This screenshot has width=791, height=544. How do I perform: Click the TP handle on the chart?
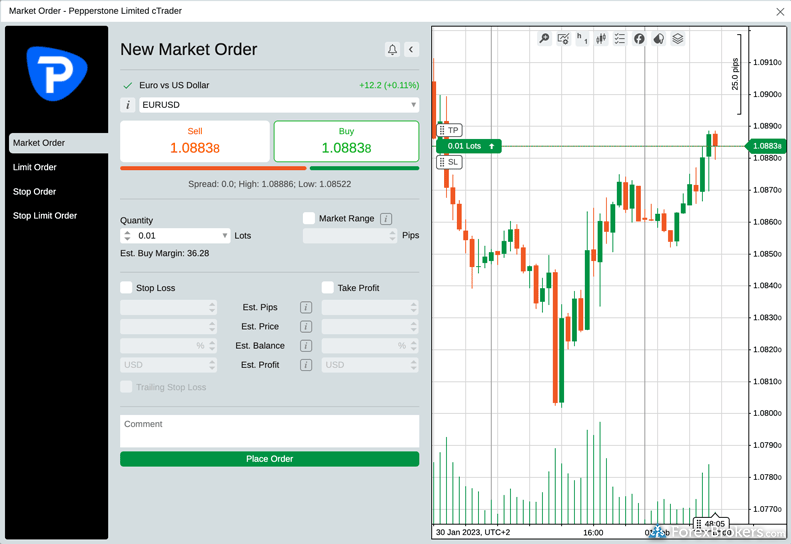450,130
